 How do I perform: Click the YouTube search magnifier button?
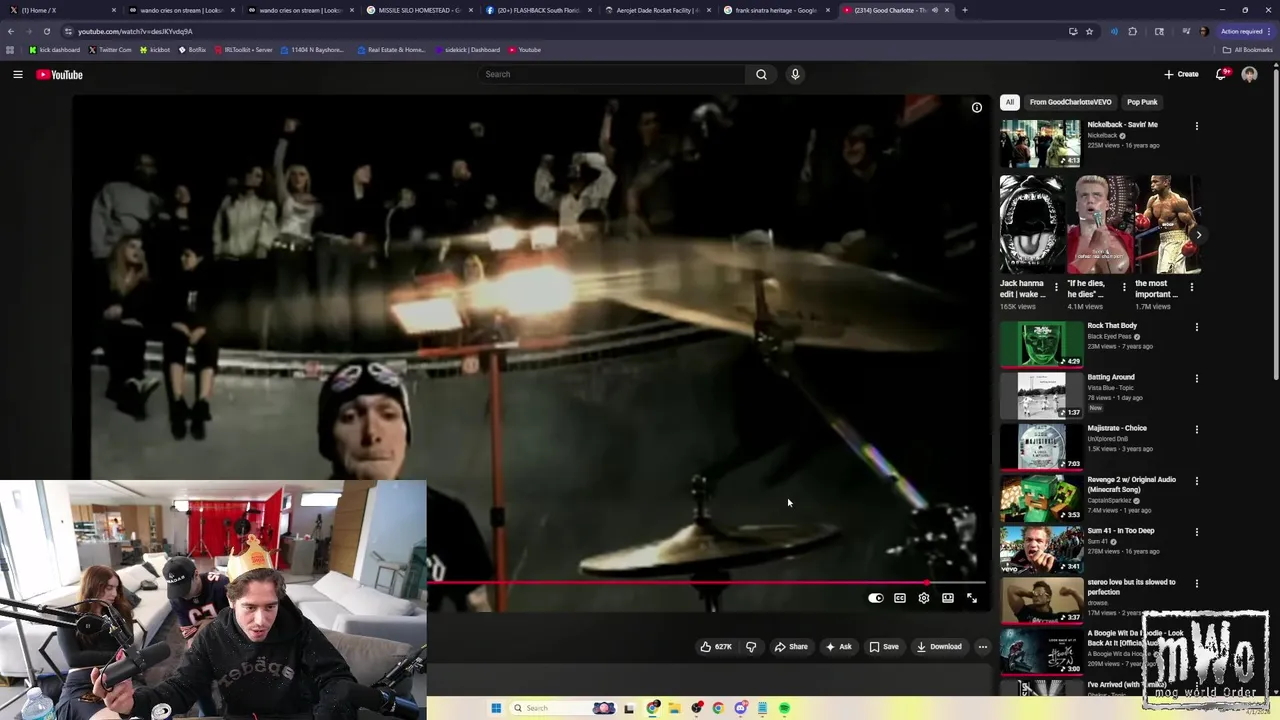(x=761, y=74)
